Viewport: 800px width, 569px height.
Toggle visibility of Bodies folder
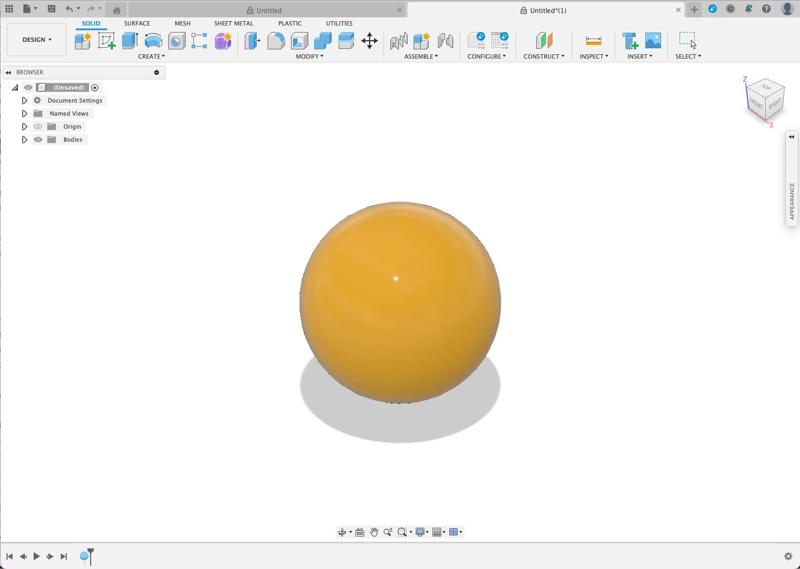(x=38, y=140)
